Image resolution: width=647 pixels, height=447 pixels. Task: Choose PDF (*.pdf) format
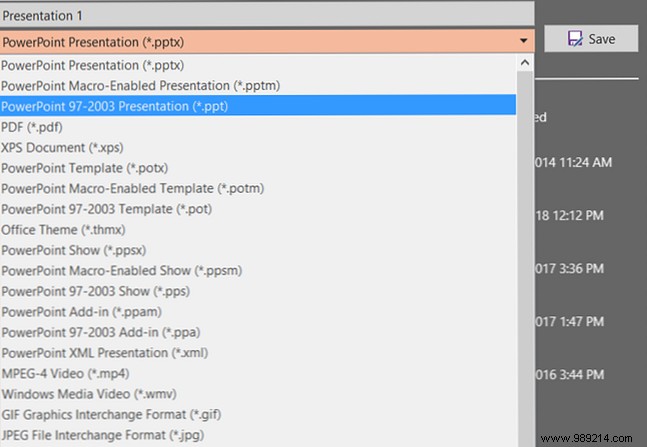click(x=258, y=127)
